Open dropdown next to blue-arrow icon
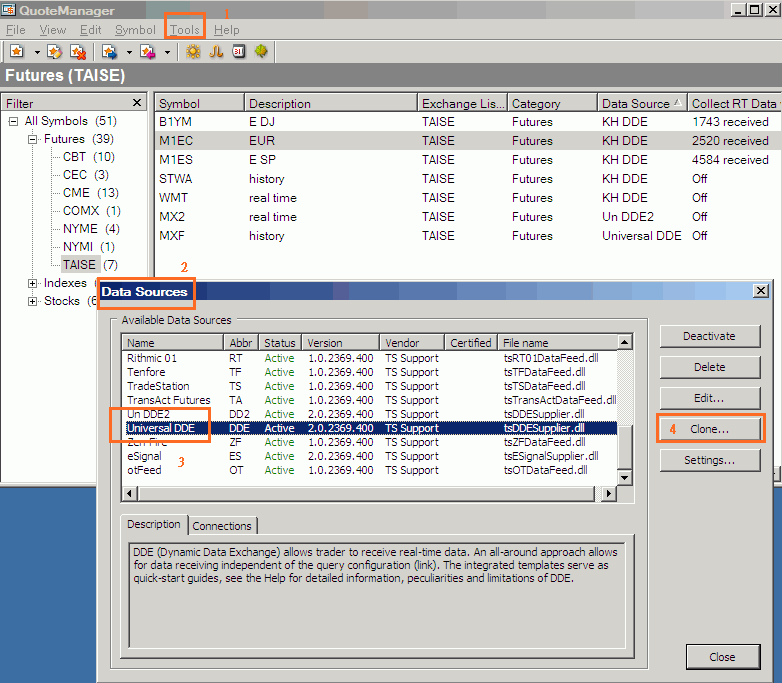Screen dimensions: 782x683 [x=129, y=52]
